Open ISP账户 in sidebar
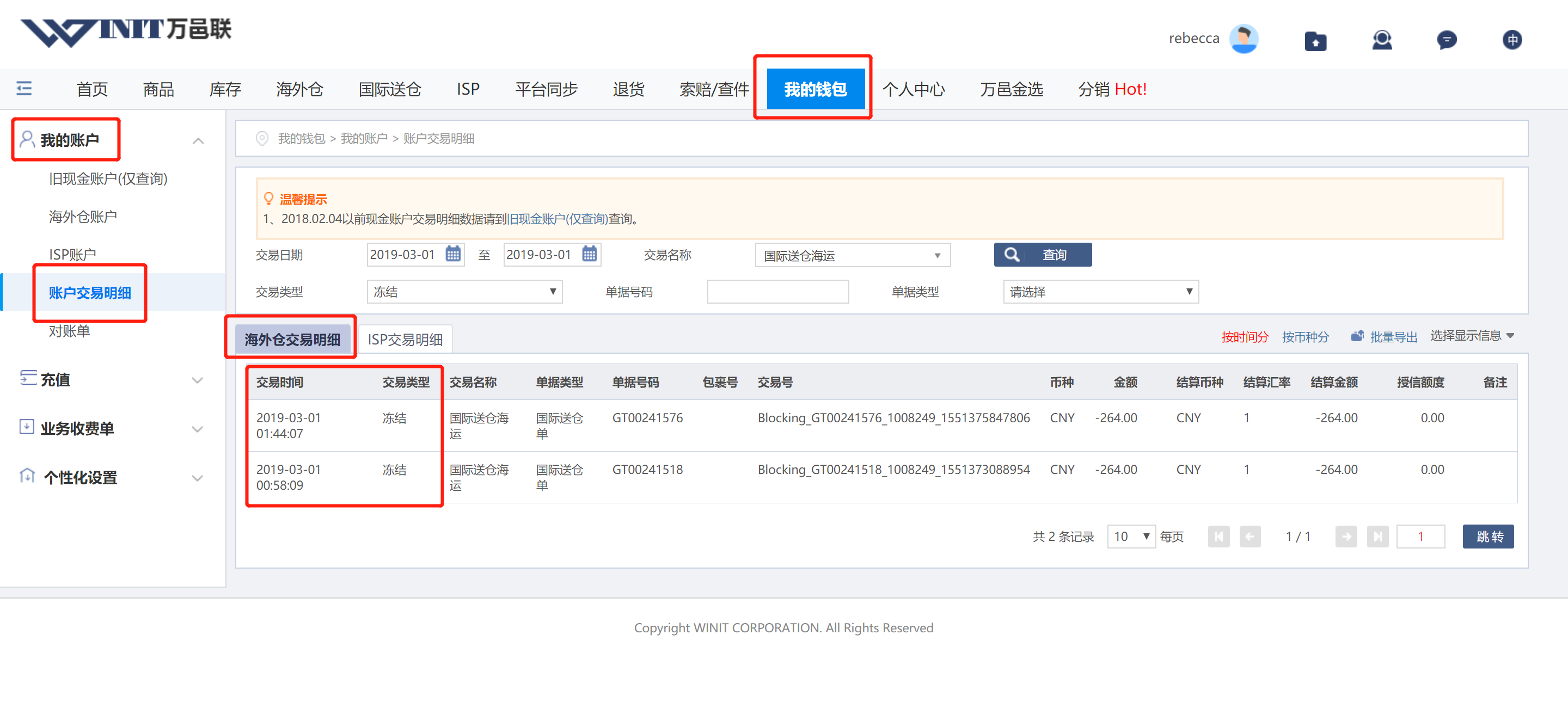1568x721 pixels. (72, 254)
